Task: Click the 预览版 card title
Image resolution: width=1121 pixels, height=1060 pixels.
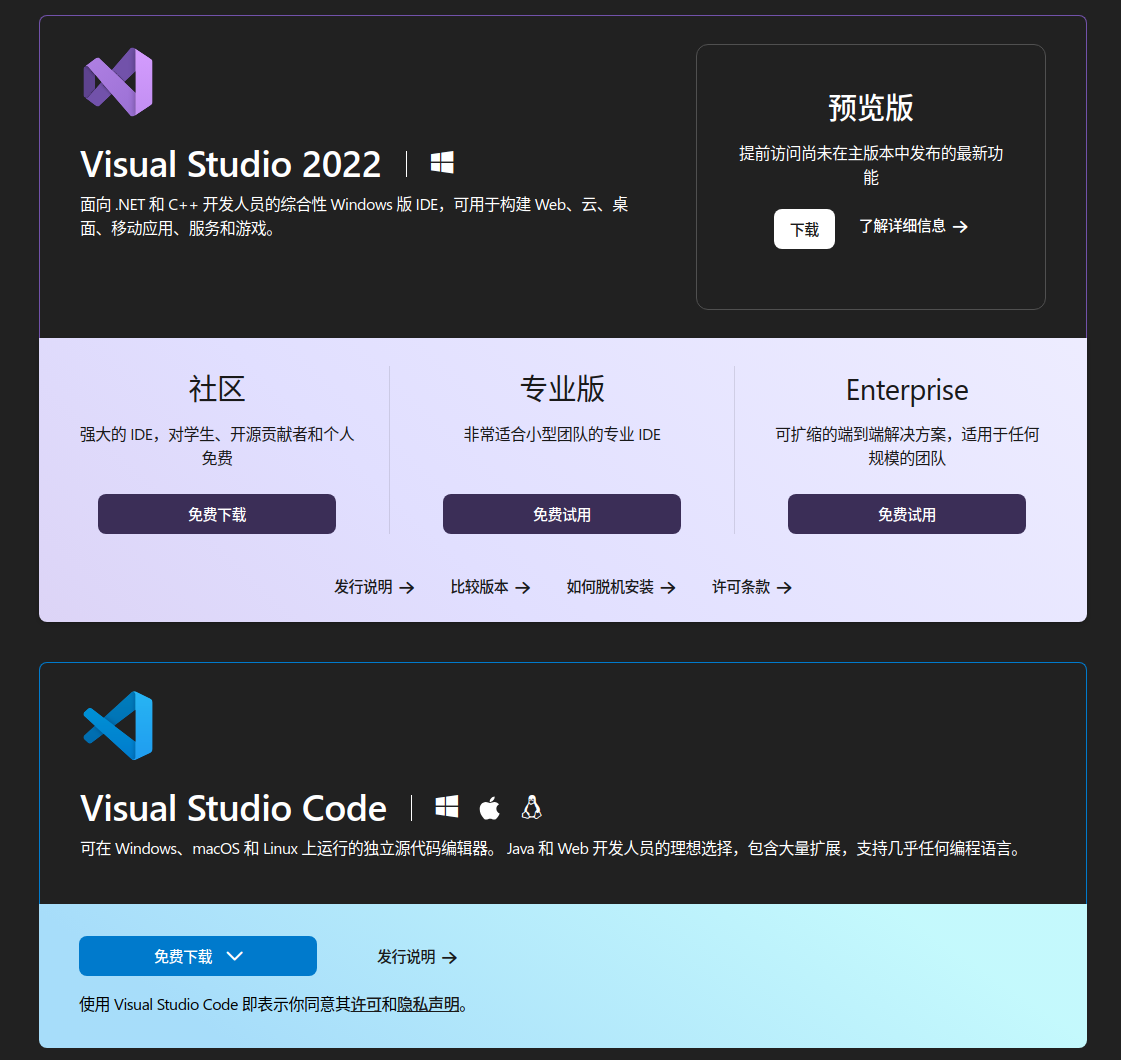Action: pyautogui.click(x=871, y=108)
